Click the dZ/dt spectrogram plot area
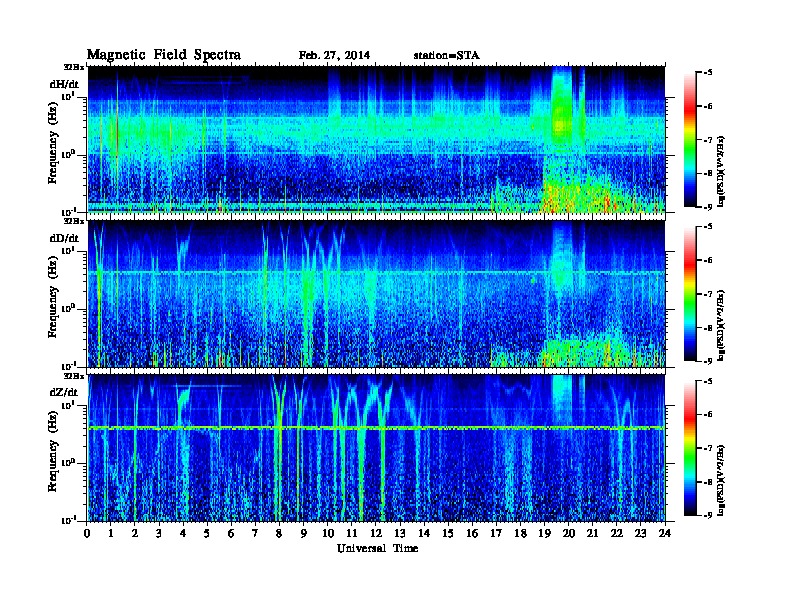This screenshot has height=612, width=792. pos(376,448)
